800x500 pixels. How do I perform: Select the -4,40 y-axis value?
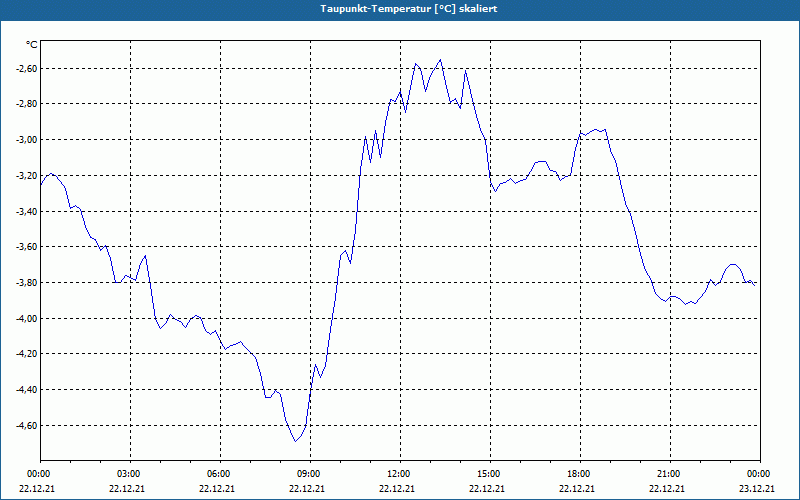pyautogui.click(x=25, y=390)
